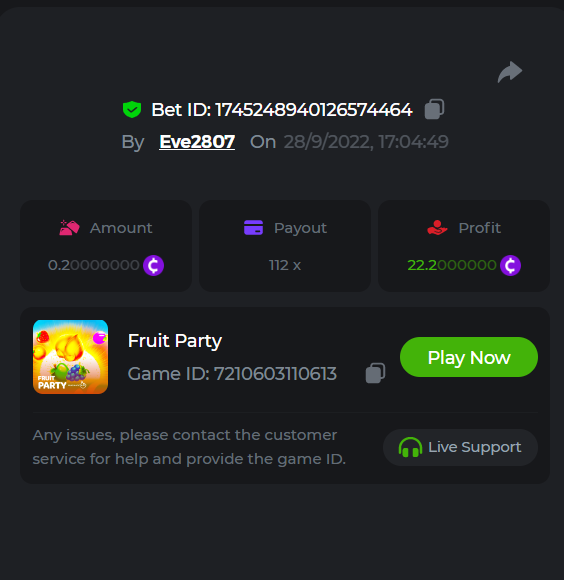Click the 112 x payout value
This screenshot has height=580, width=564.
[285, 265]
